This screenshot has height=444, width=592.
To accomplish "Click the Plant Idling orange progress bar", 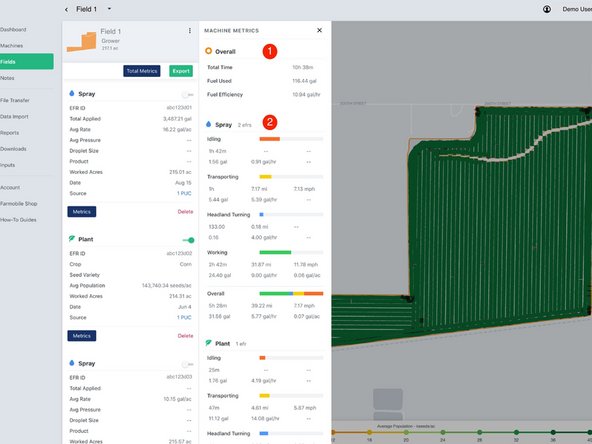I will [x=262, y=358].
